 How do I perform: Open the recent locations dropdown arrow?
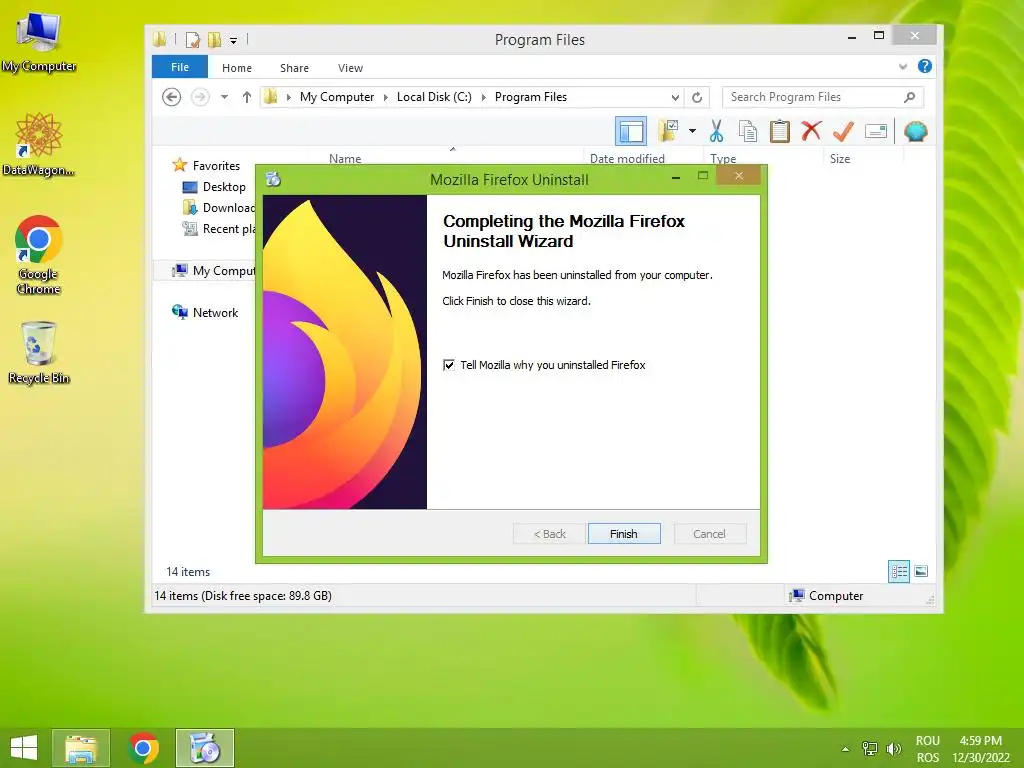click(x=224, y=97)
